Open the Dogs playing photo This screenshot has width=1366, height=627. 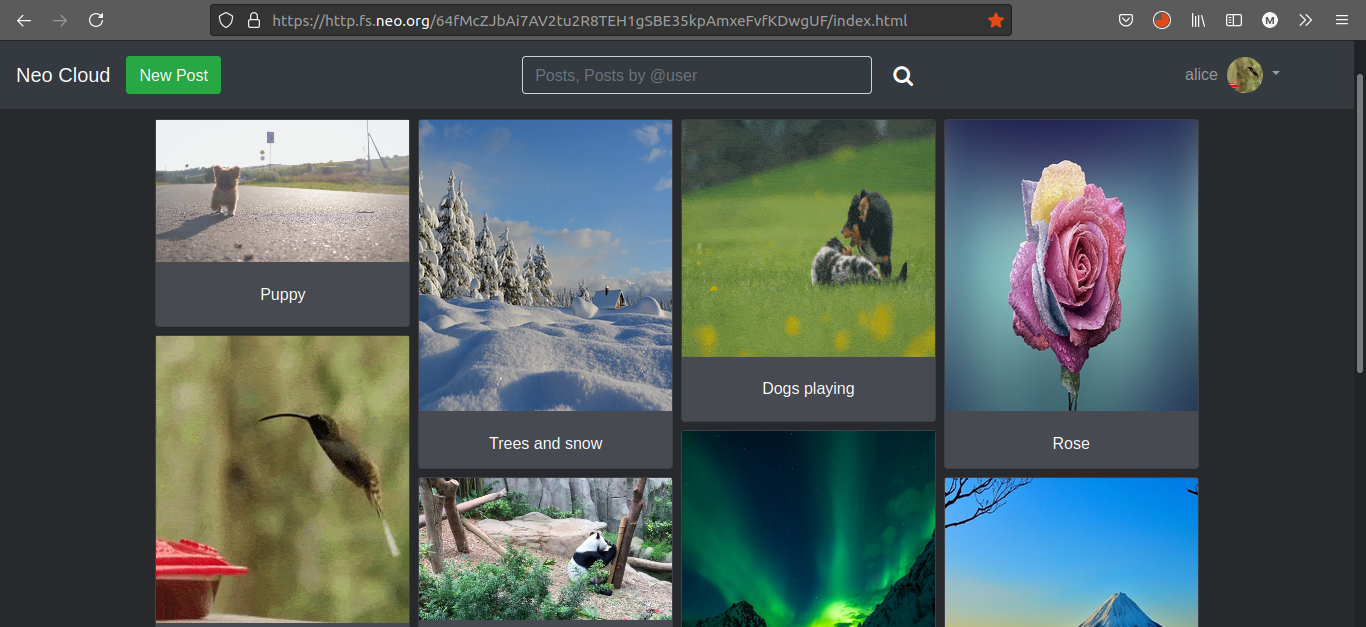tap(808, 238)
